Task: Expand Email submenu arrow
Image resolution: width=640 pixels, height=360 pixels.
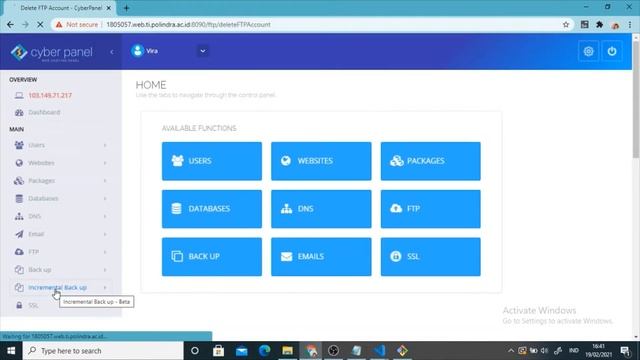Action: pyautogui.click(x=105, y=234)
